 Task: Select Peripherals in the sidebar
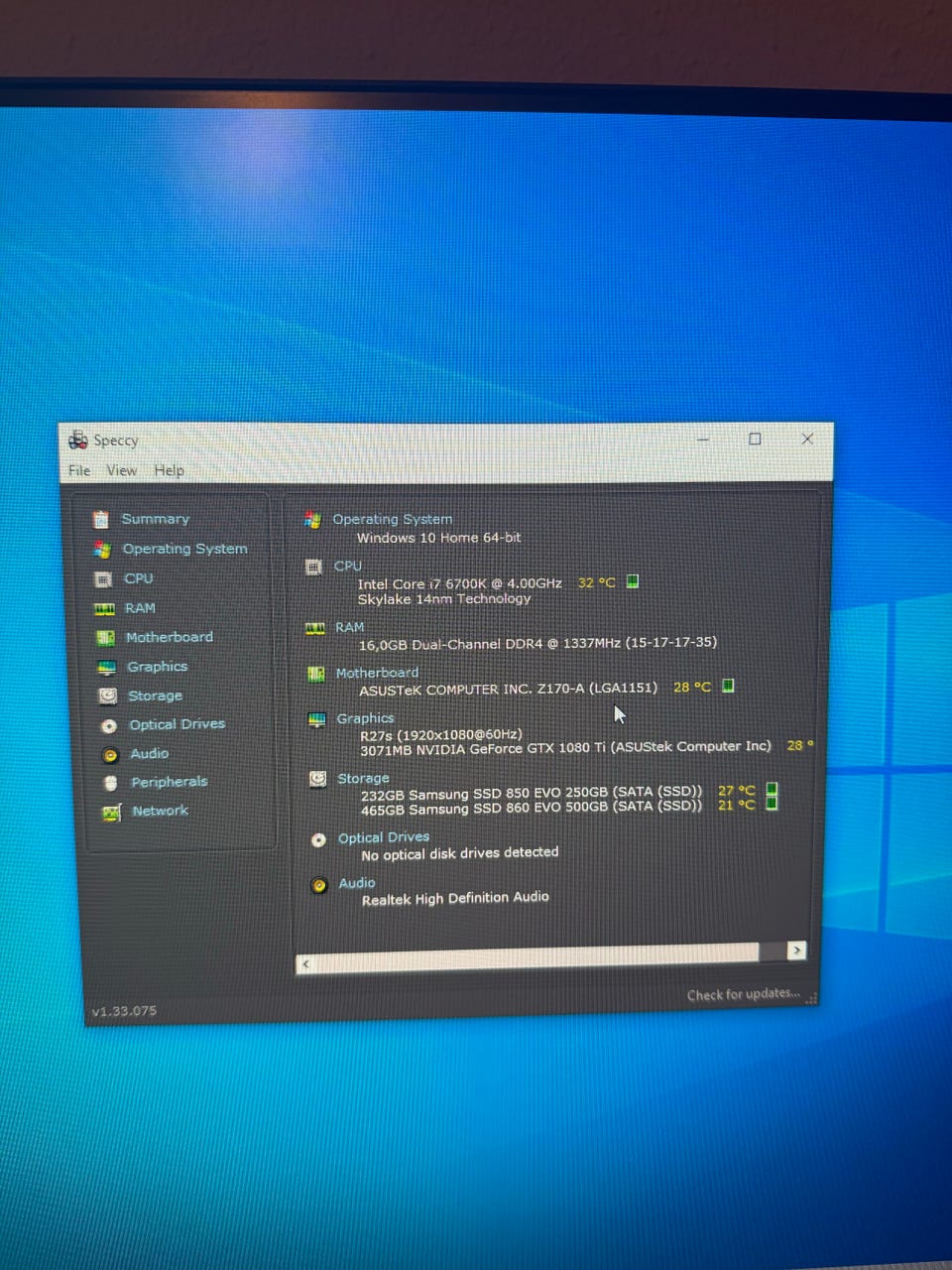pos(170,782)
